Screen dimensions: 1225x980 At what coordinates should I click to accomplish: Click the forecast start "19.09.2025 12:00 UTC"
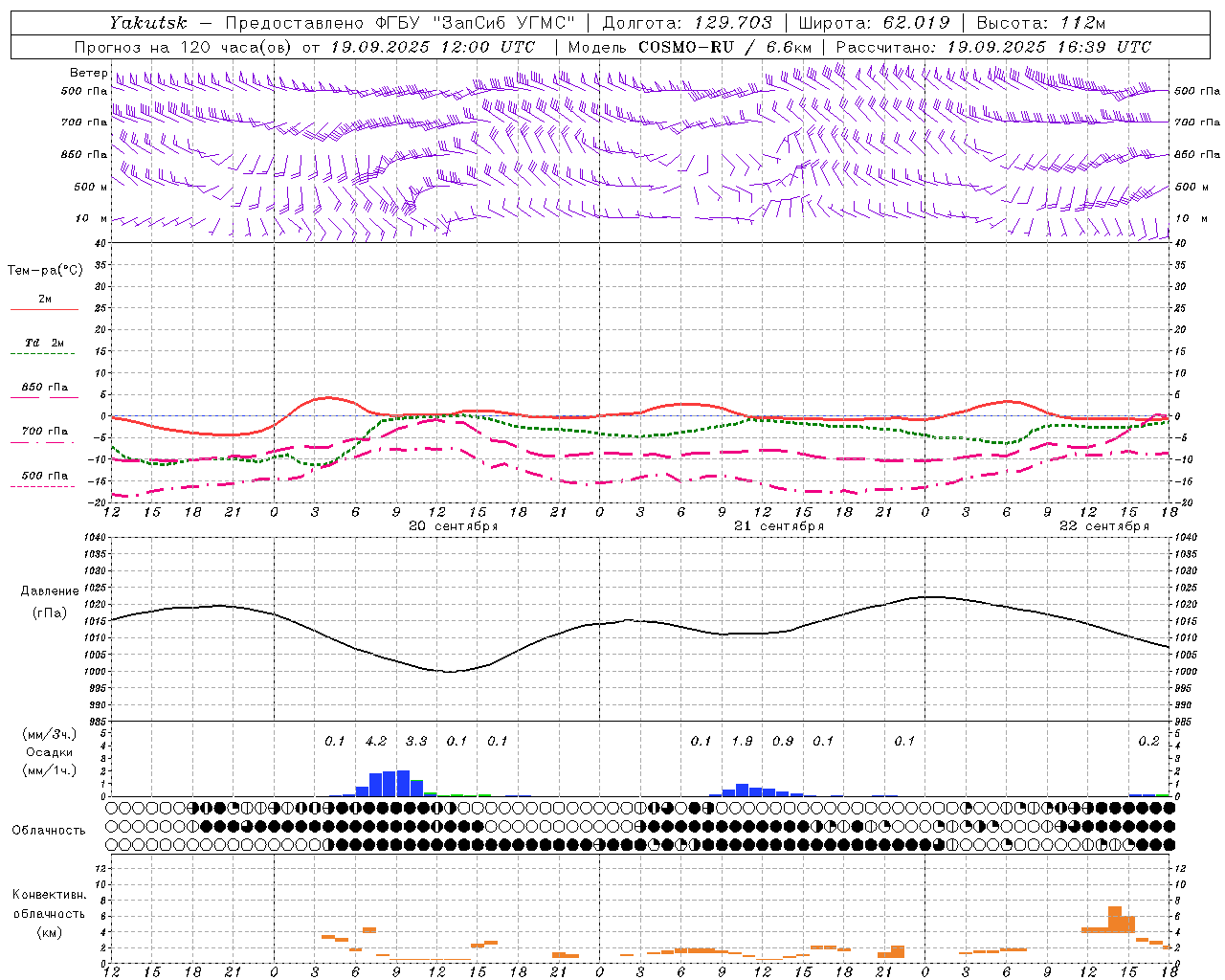point(434,47)
